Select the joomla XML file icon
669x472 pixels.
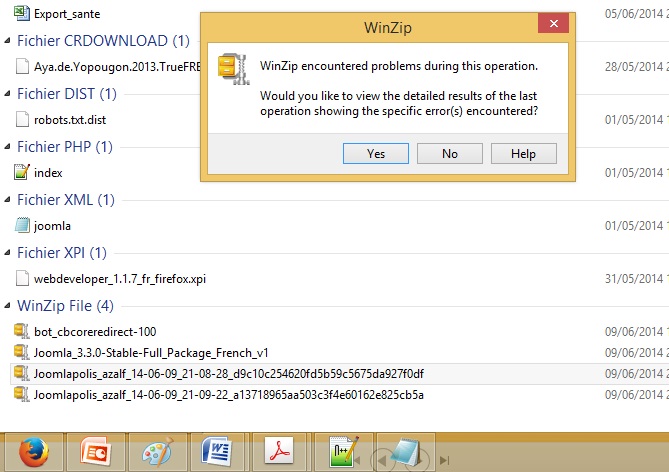click(x=22, y=225)
